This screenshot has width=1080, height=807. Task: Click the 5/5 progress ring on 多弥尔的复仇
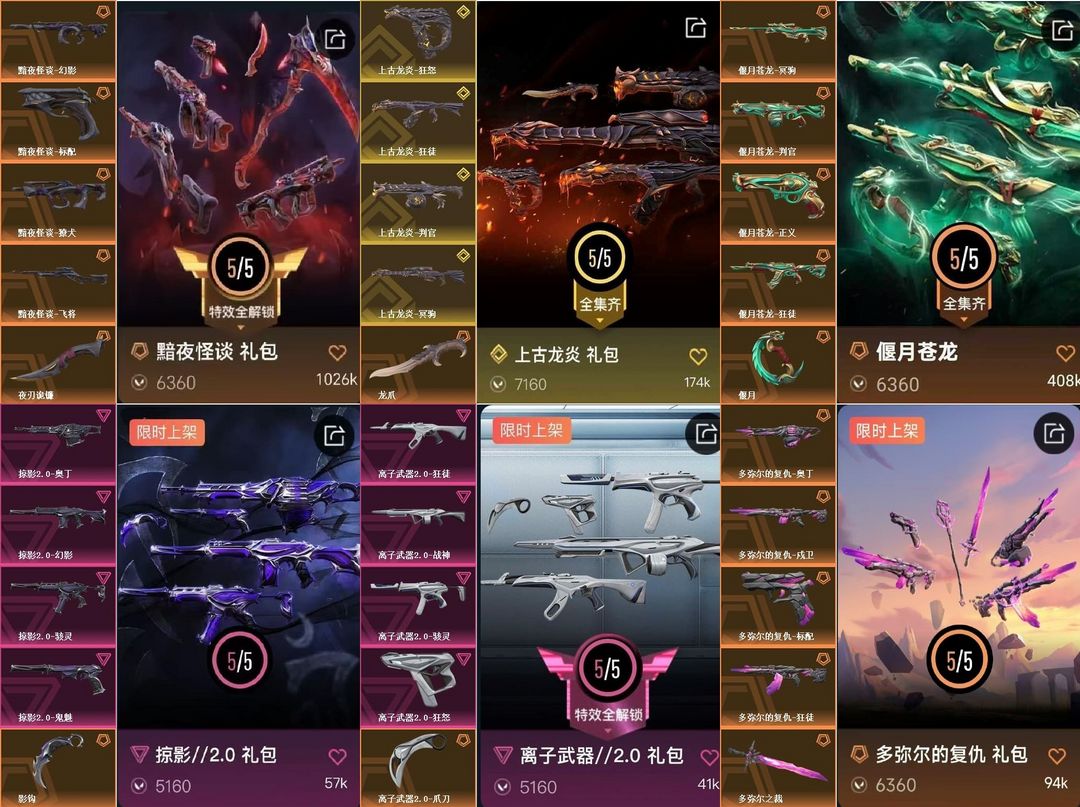coord(959,660)
